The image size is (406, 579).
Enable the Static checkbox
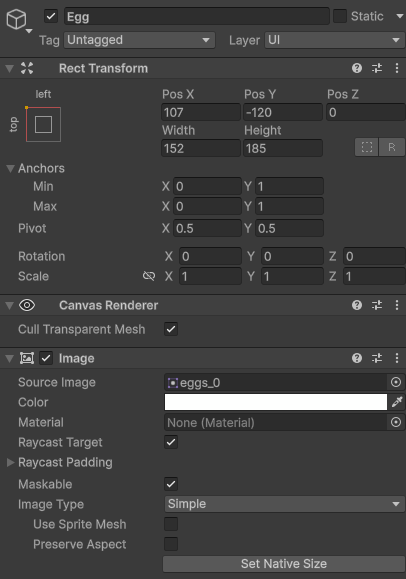(340, 16)
